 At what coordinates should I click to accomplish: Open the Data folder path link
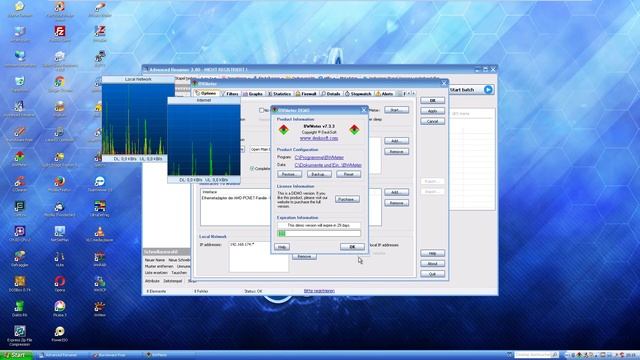[328, 165]
